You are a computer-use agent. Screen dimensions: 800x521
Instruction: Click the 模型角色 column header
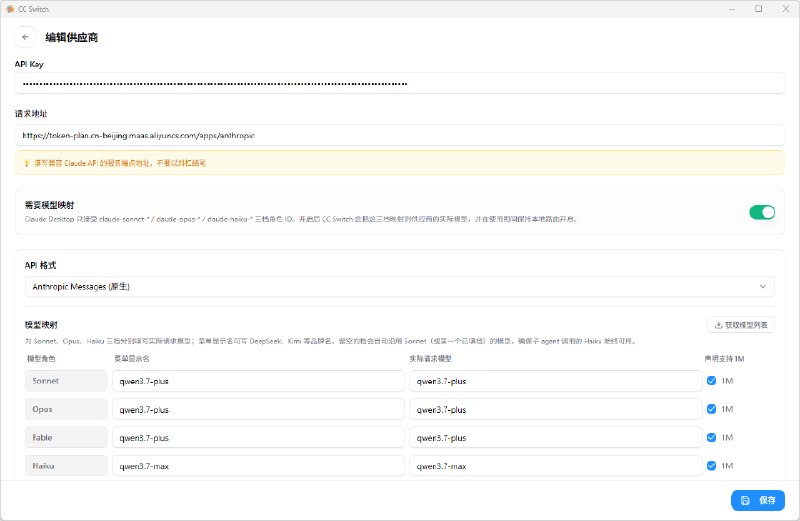tap(41, 359)
